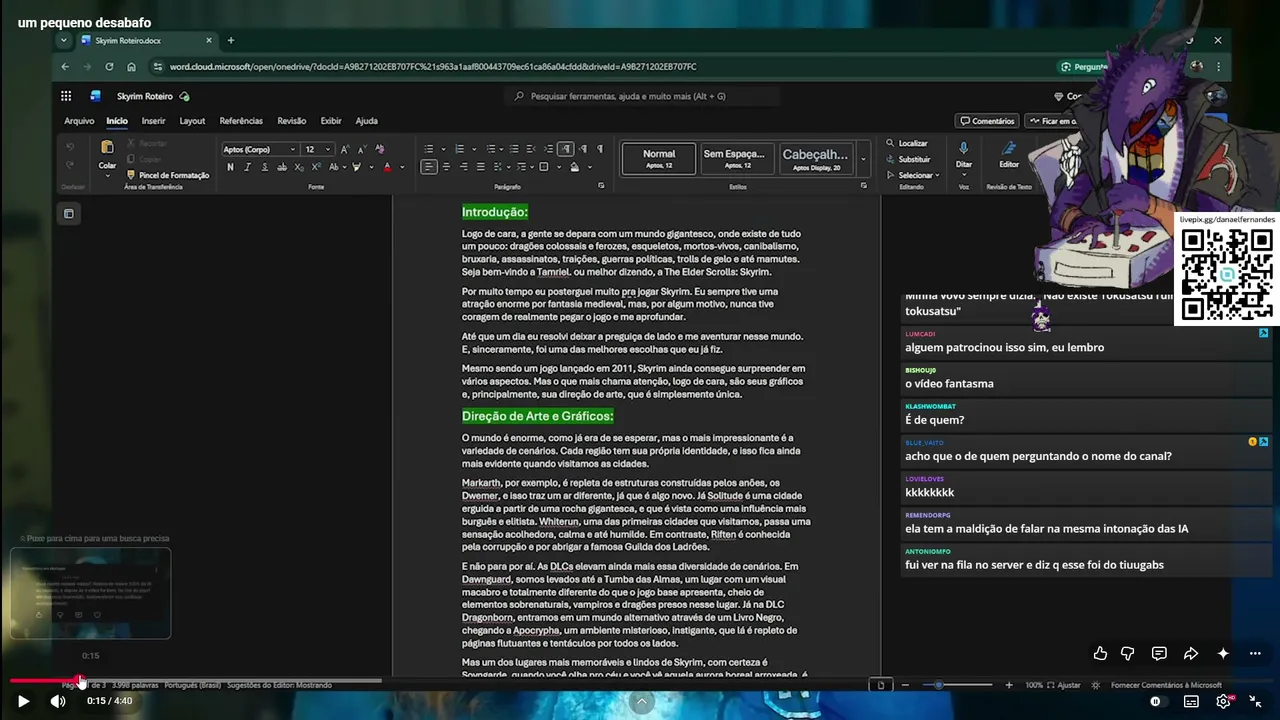Mute the video volume
Screen dimensions: 1280x720
58,701
